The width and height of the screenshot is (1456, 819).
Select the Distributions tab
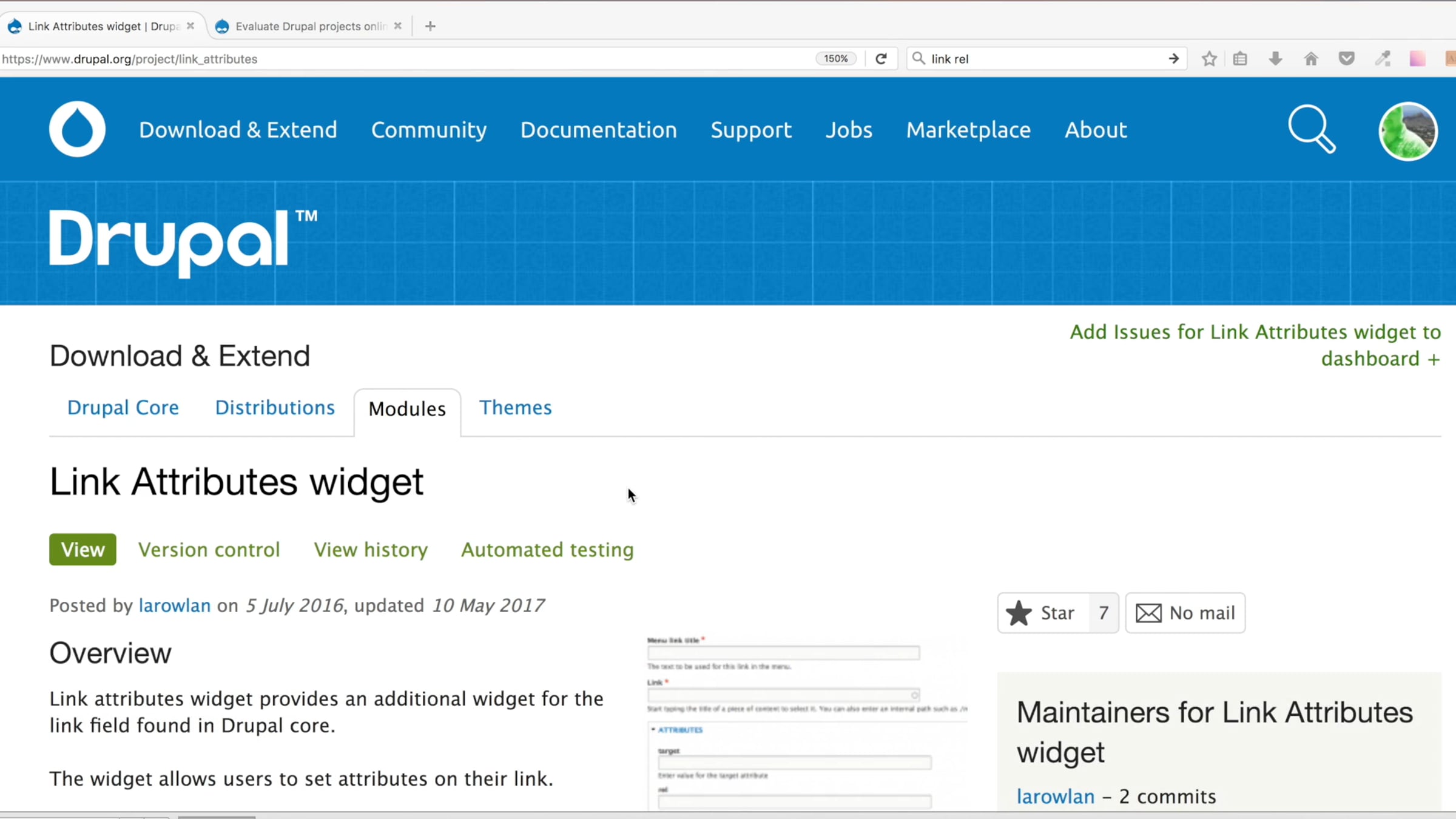tap(275, 408)
